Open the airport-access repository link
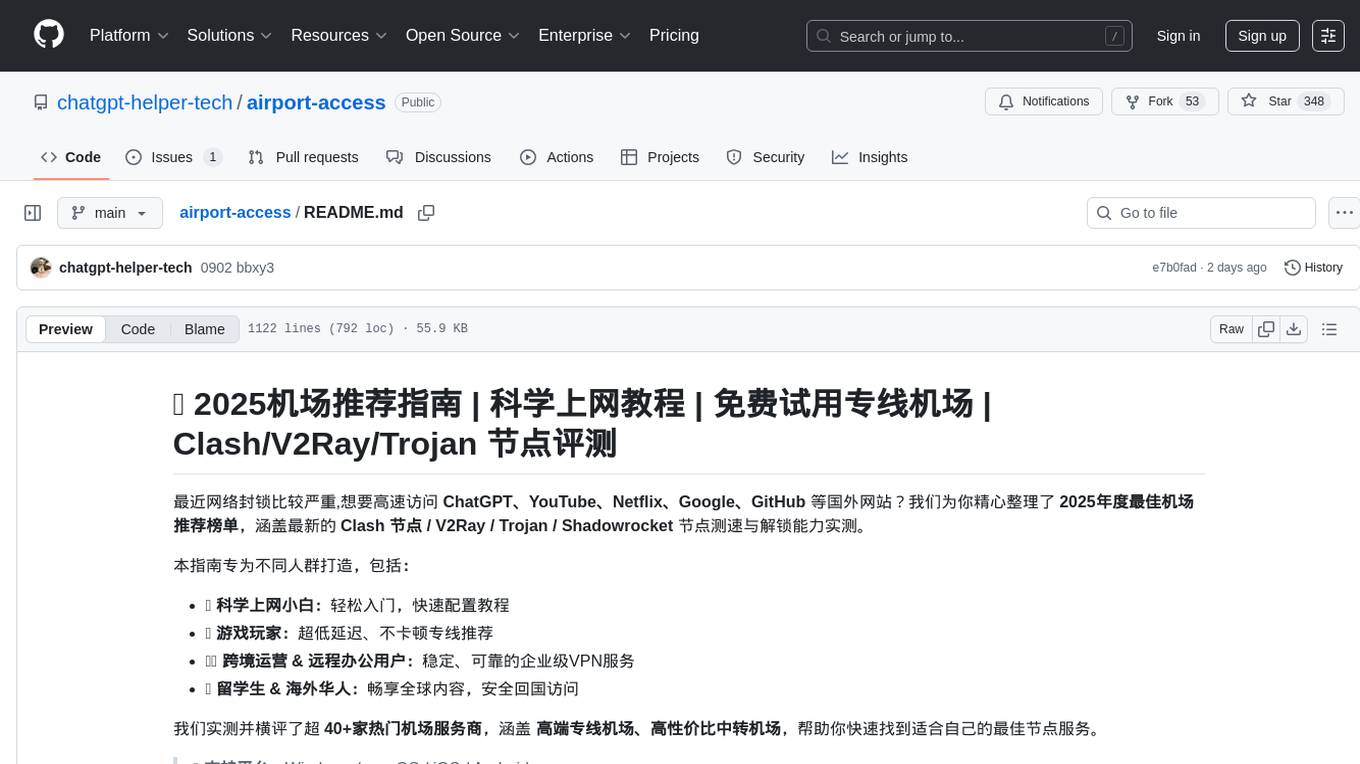 pyautogui.click(x=316, y=102)
